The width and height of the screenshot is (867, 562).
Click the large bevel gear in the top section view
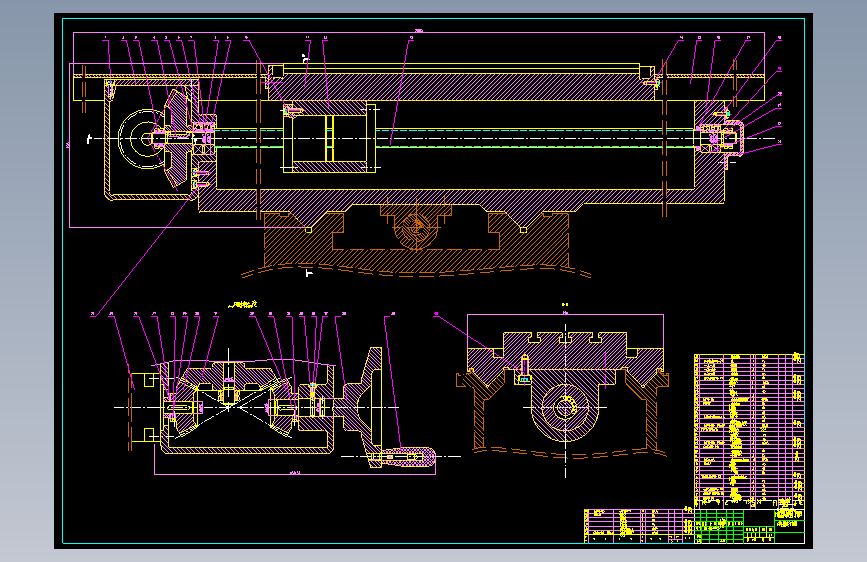[x=178, y=138]
